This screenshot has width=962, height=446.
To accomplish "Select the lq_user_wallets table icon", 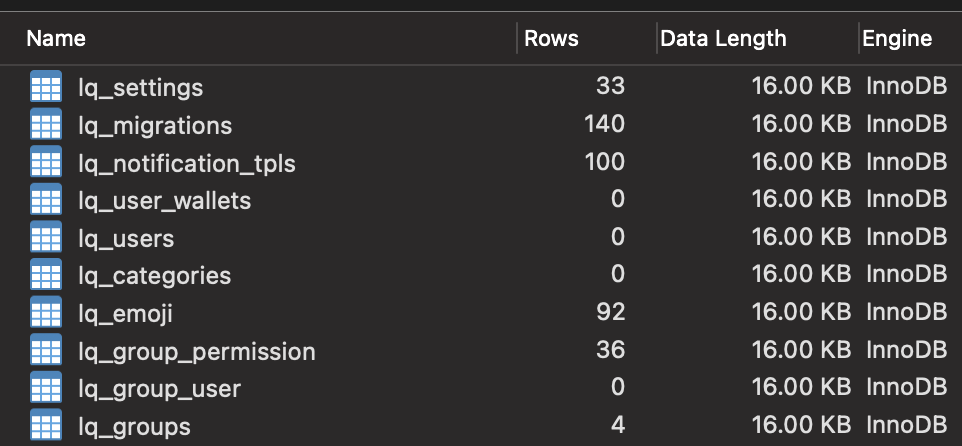I will 46,199.
